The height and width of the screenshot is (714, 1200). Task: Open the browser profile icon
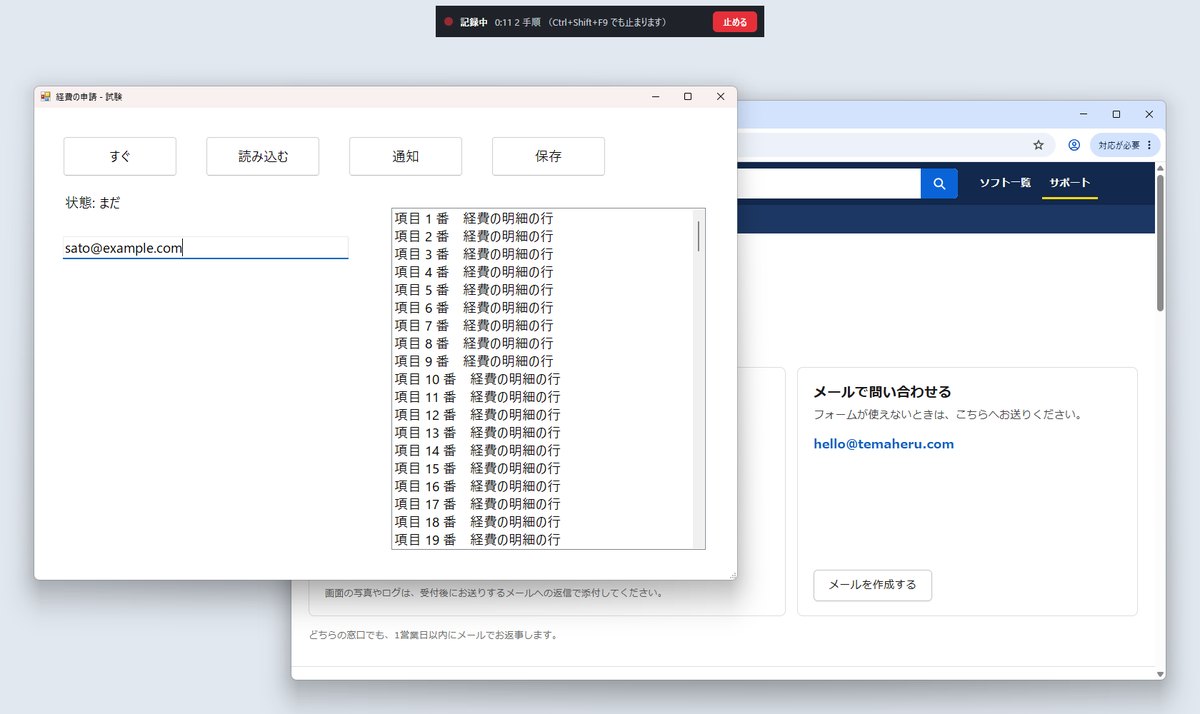tap(1074, 145)
